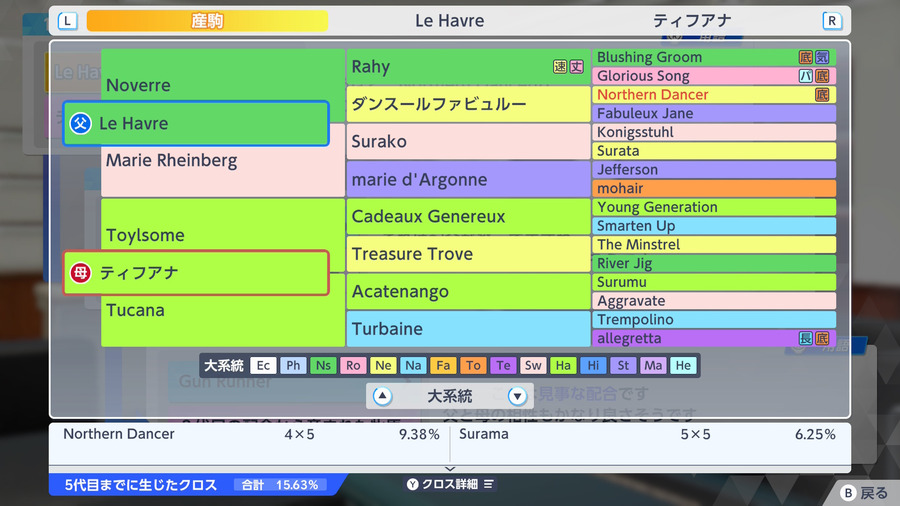This screenshot has height=506, width=900.
Task: Click the Ma lineage color swatch
Action: (x=653, y=365)
